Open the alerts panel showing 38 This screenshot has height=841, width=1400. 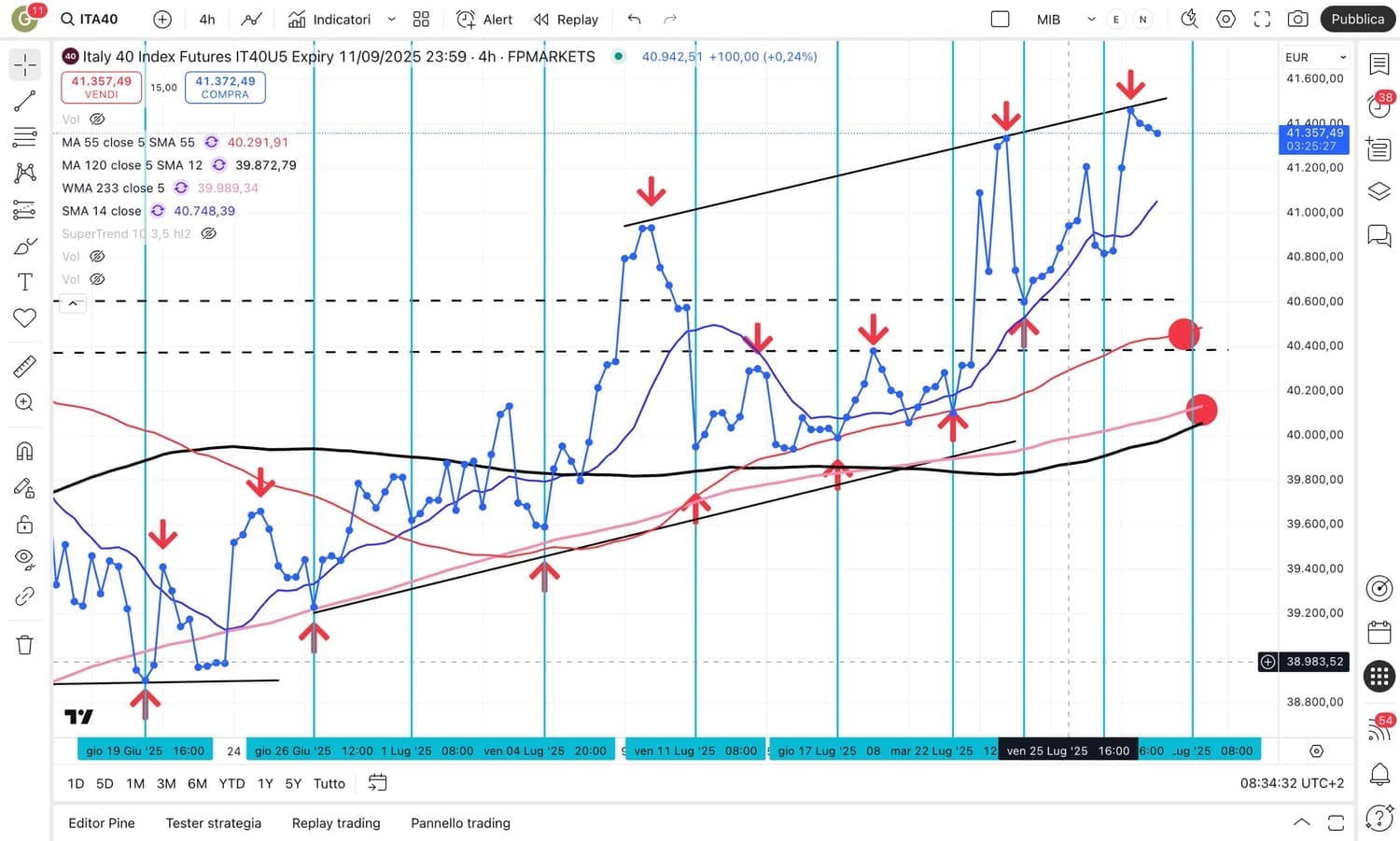(x=1379, y=105)
